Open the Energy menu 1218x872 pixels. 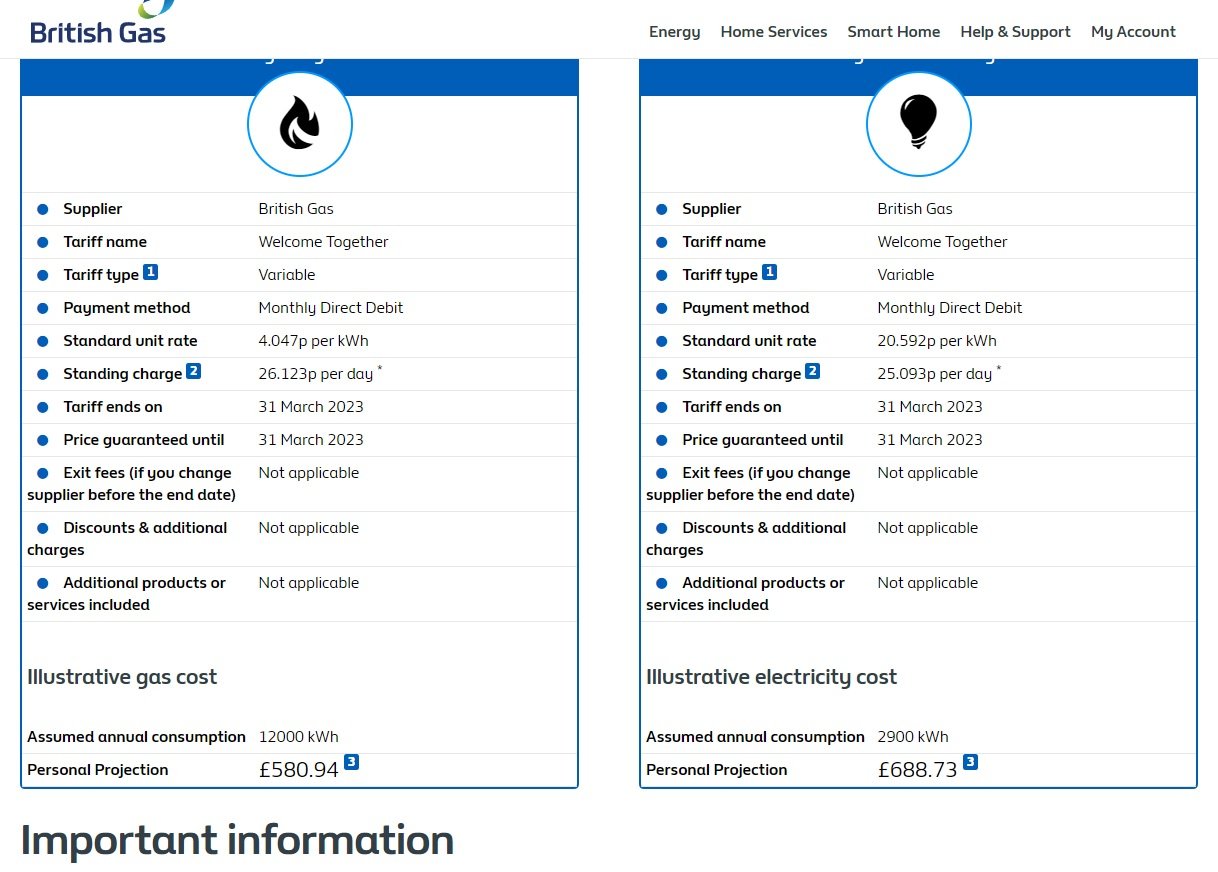pyautogui.click(x=674, y=32)
